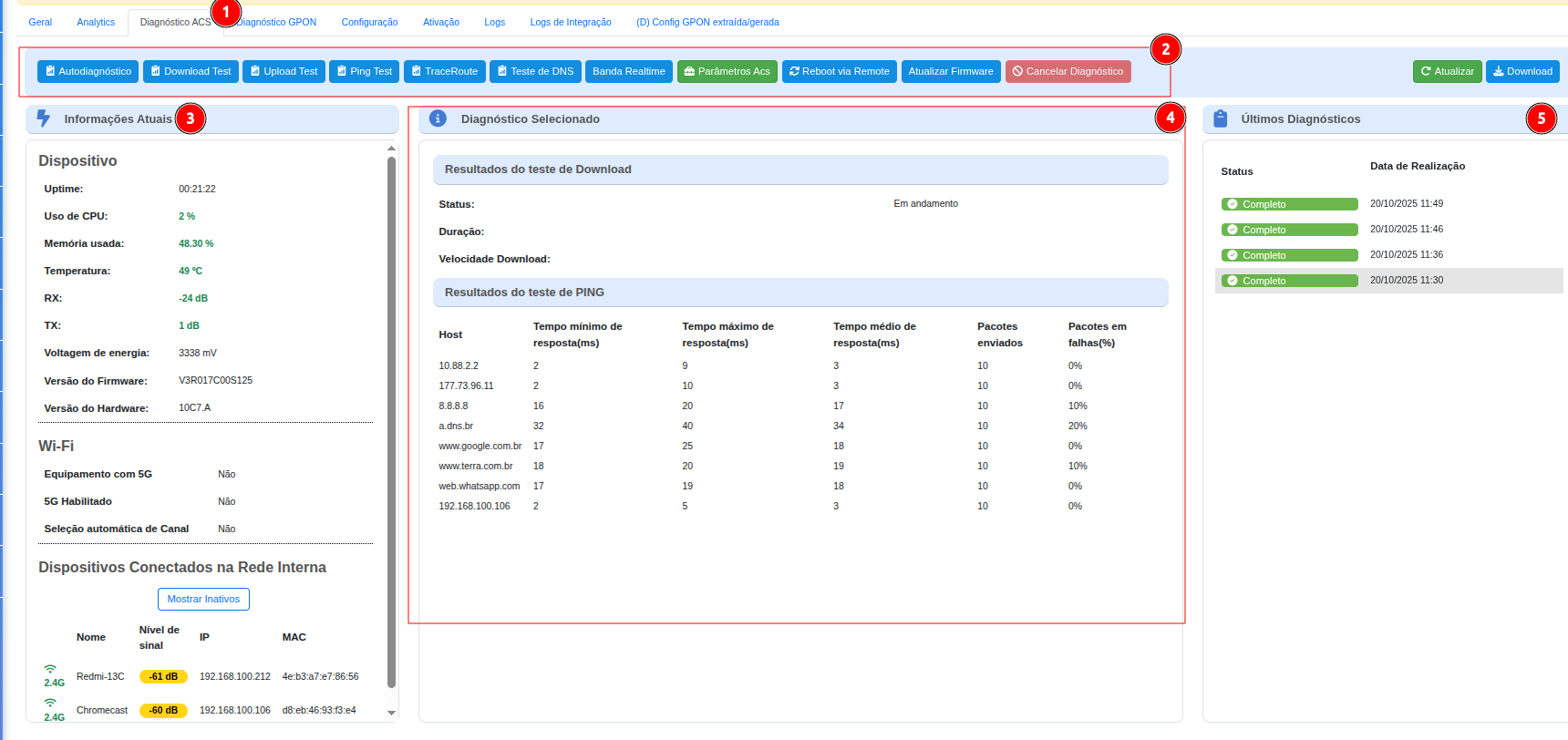
Task: Click Atualizar Firmware
Action: (x=950, y=71)
